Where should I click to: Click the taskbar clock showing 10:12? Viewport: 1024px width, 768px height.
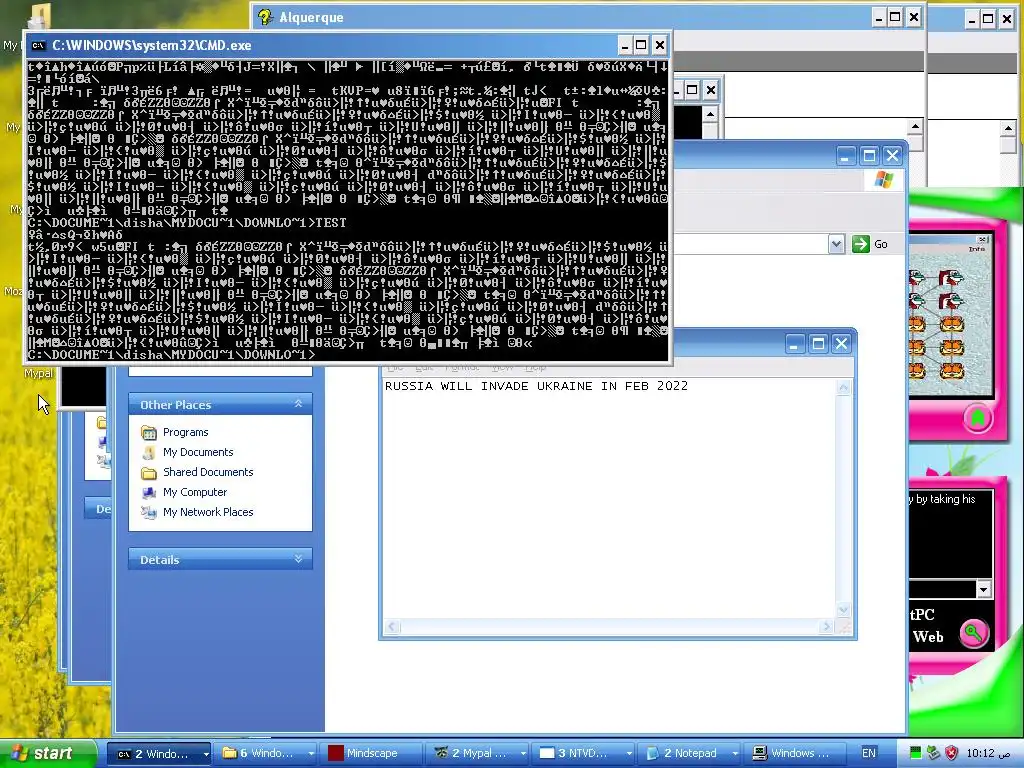[x=989, y=753]
